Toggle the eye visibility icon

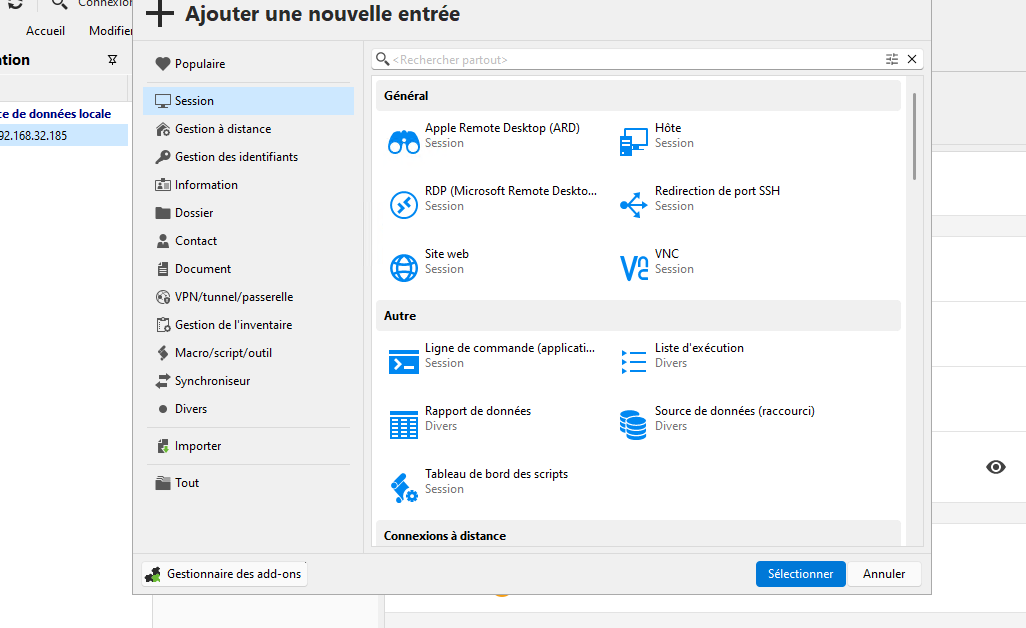(996, 467)
